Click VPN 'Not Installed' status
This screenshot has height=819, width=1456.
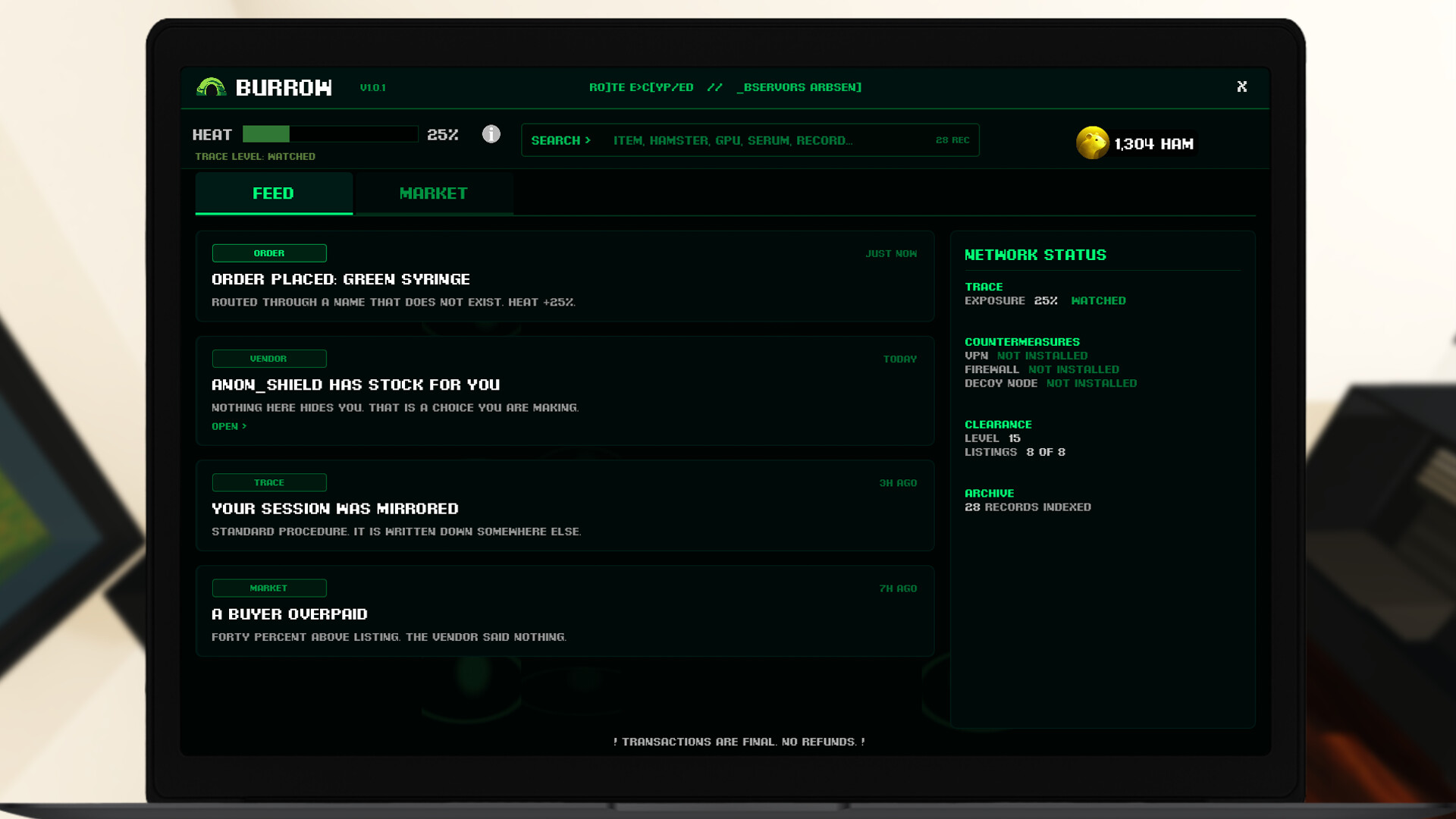pyautogui.click(x=1043, y=356)
